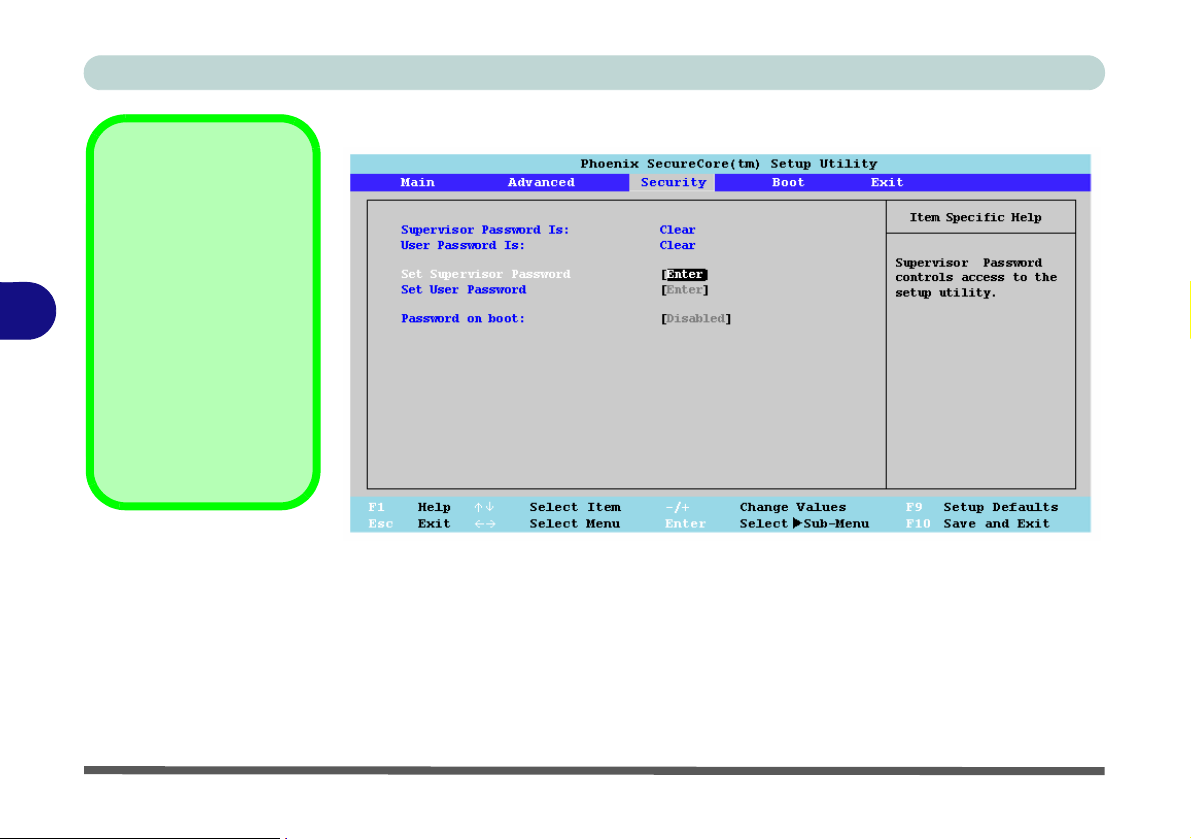
Task: Click Supervisor Password Is label
Action: pyautogui.click(x=485, y=229)
